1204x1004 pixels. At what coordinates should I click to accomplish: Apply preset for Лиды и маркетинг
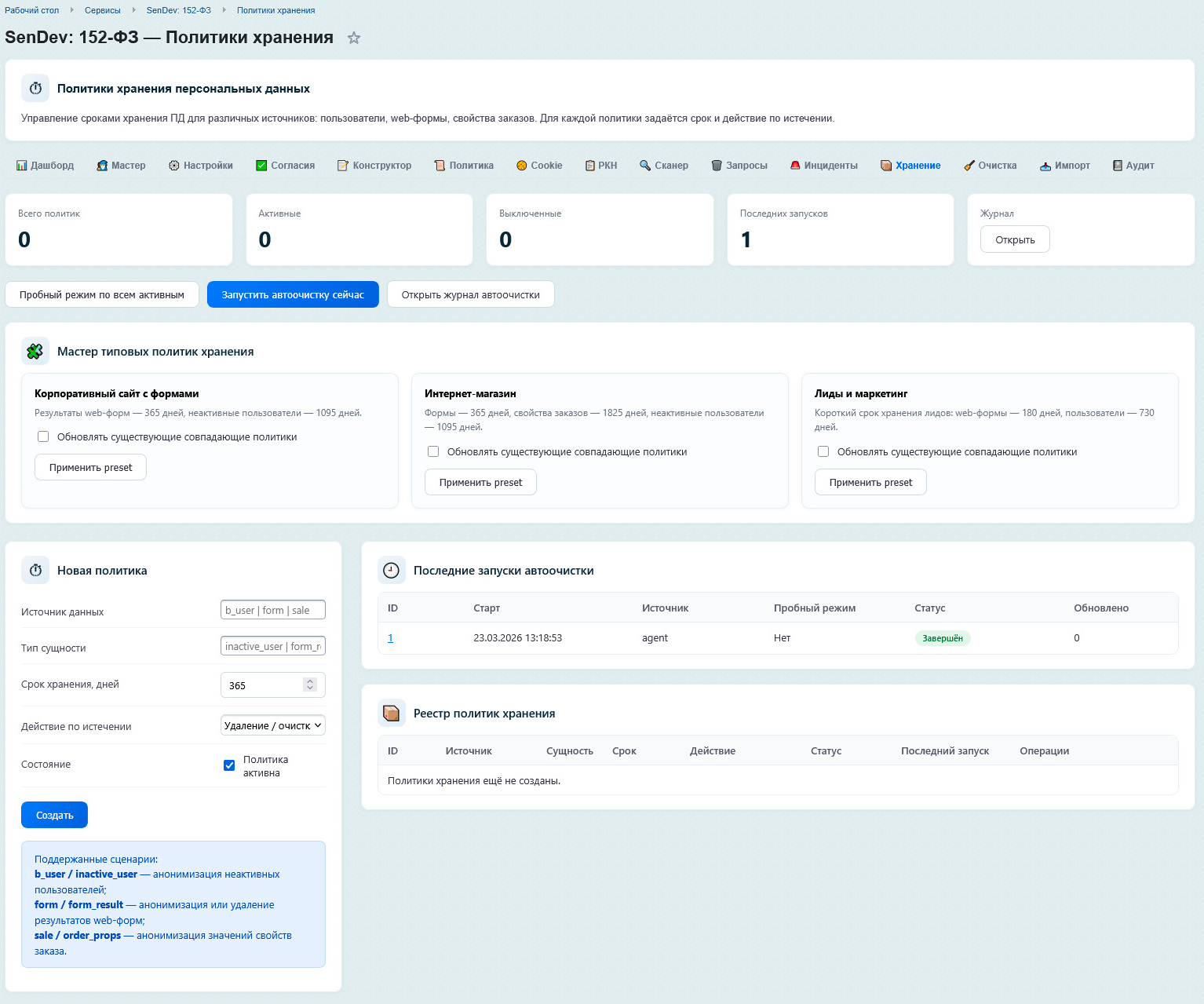click(x=870, y=482)
